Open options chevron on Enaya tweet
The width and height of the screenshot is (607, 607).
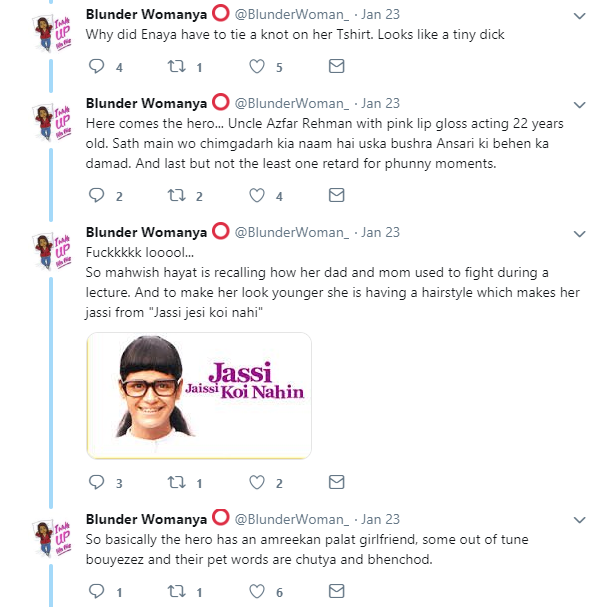tap(579, 16)
